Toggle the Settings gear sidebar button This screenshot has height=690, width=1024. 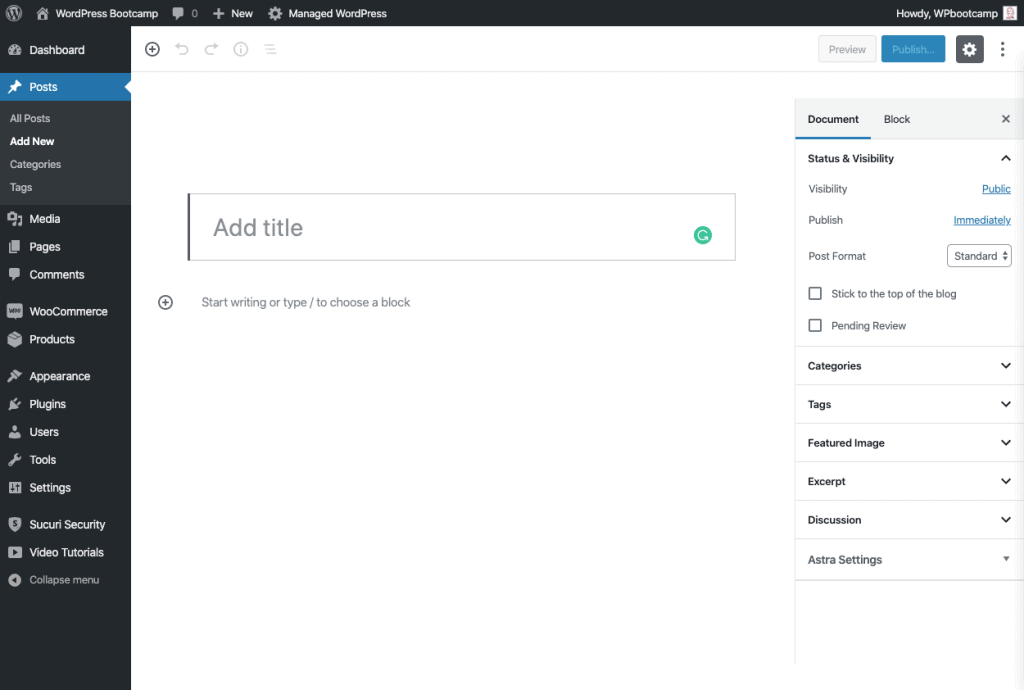click(969, 49)
